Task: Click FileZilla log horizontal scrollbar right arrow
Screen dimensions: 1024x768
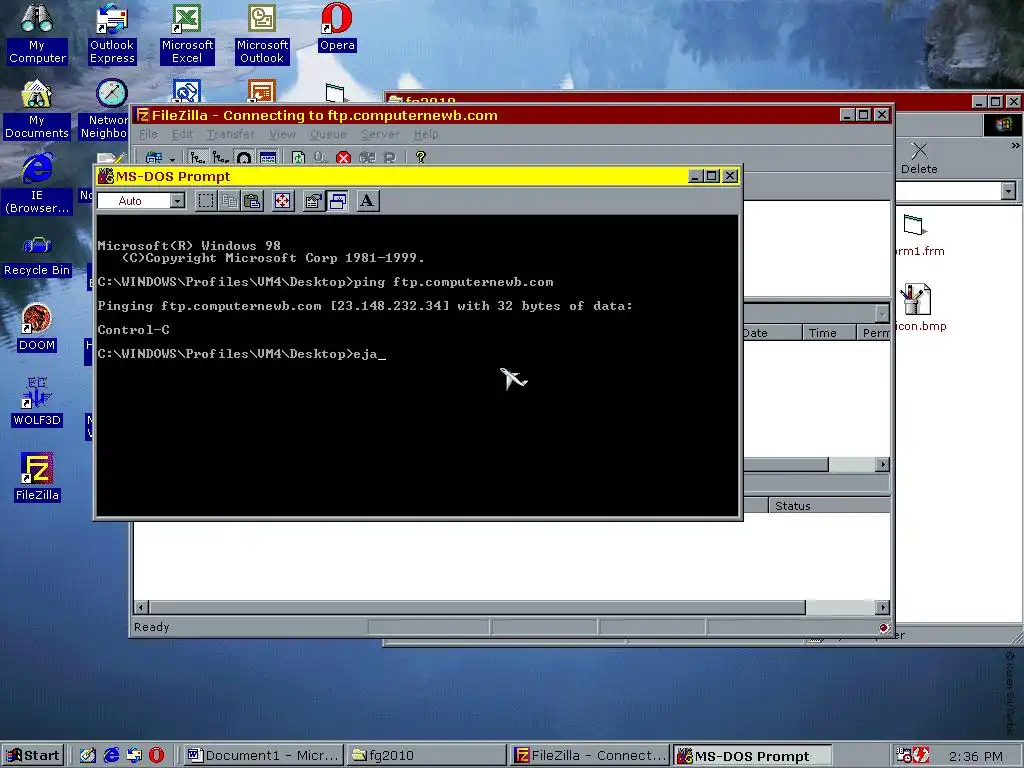Action: (883, 607)
